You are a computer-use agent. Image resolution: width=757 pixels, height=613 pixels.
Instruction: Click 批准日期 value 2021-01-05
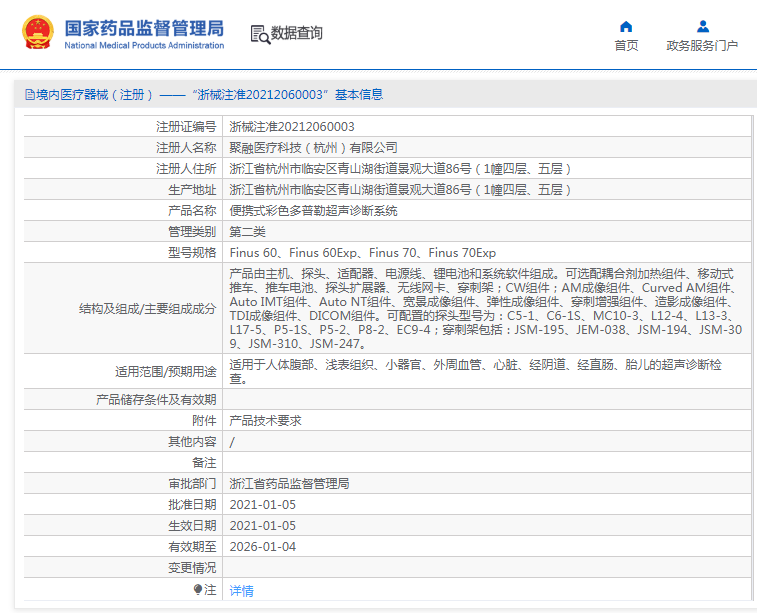coord(263,505)
